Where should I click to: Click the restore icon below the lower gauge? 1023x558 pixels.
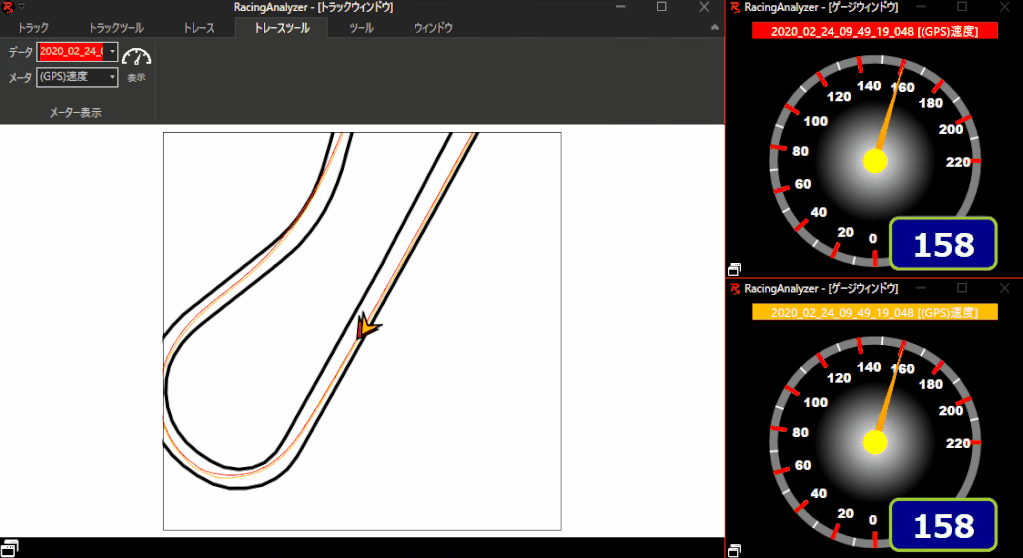coord(735,549)
